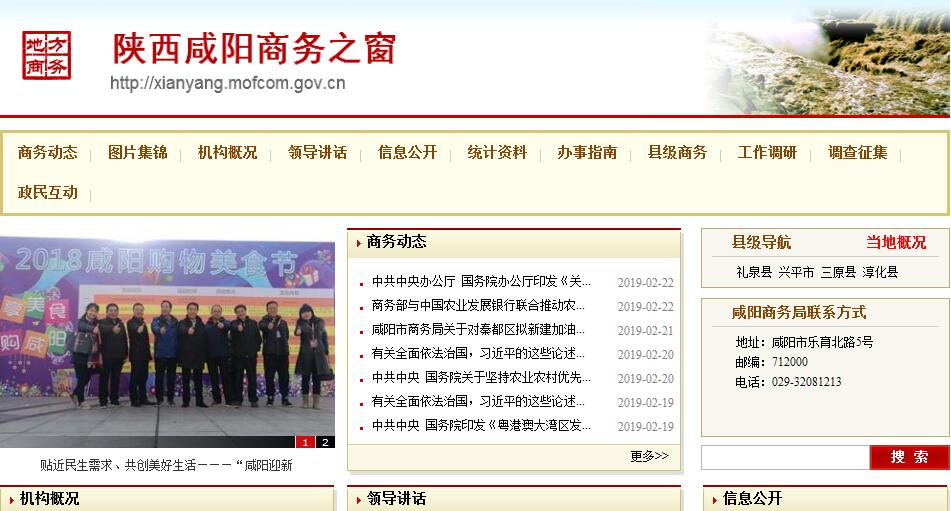
Task: Click 更多>> under the 商务动态 list
Action: tap(649, 456)
